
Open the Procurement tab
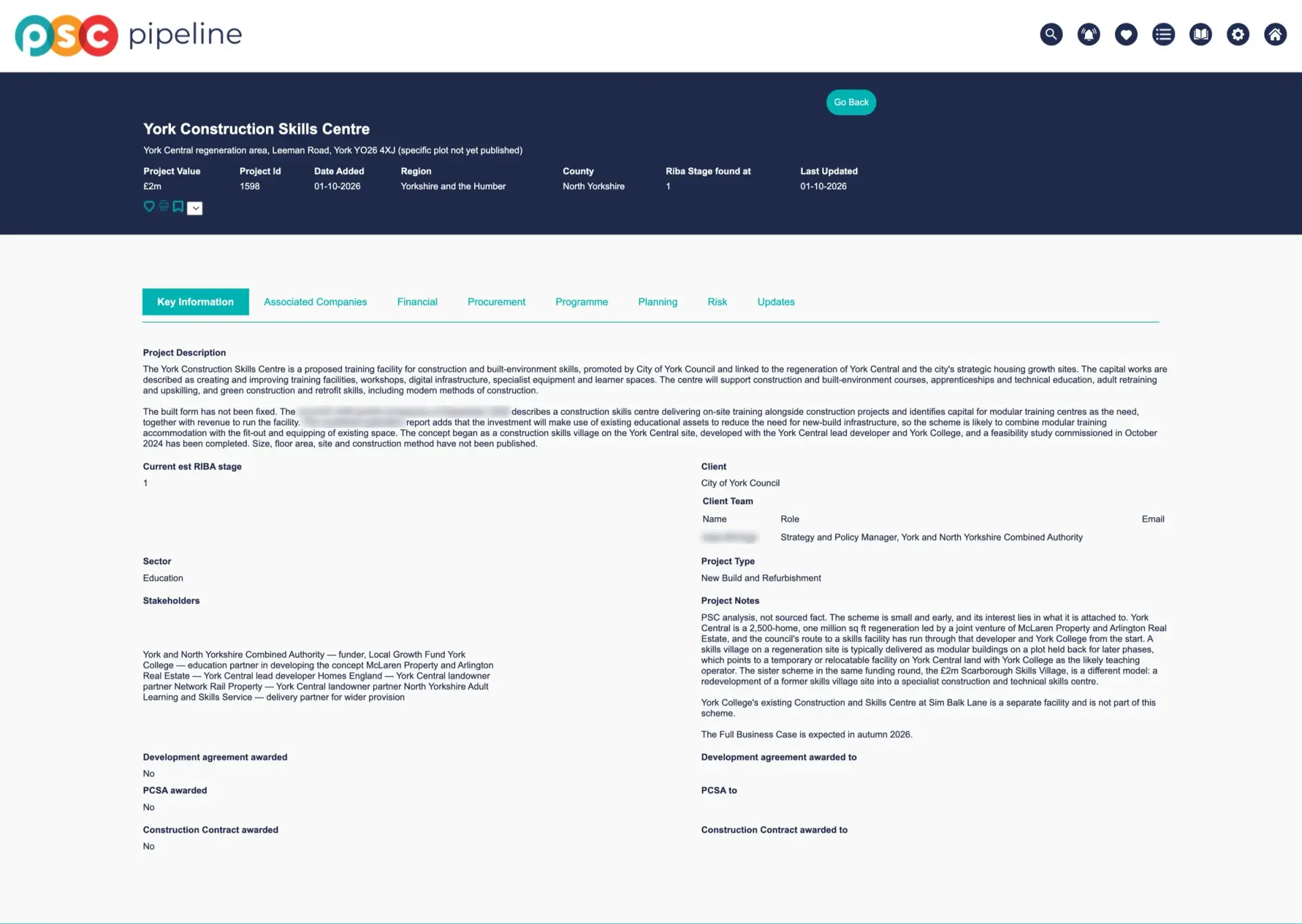coord(496,302)
